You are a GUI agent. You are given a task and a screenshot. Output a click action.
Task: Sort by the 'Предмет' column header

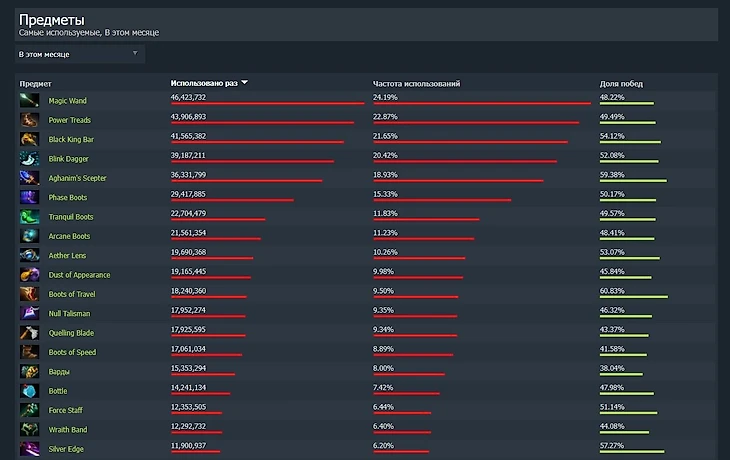pos(35,84)
